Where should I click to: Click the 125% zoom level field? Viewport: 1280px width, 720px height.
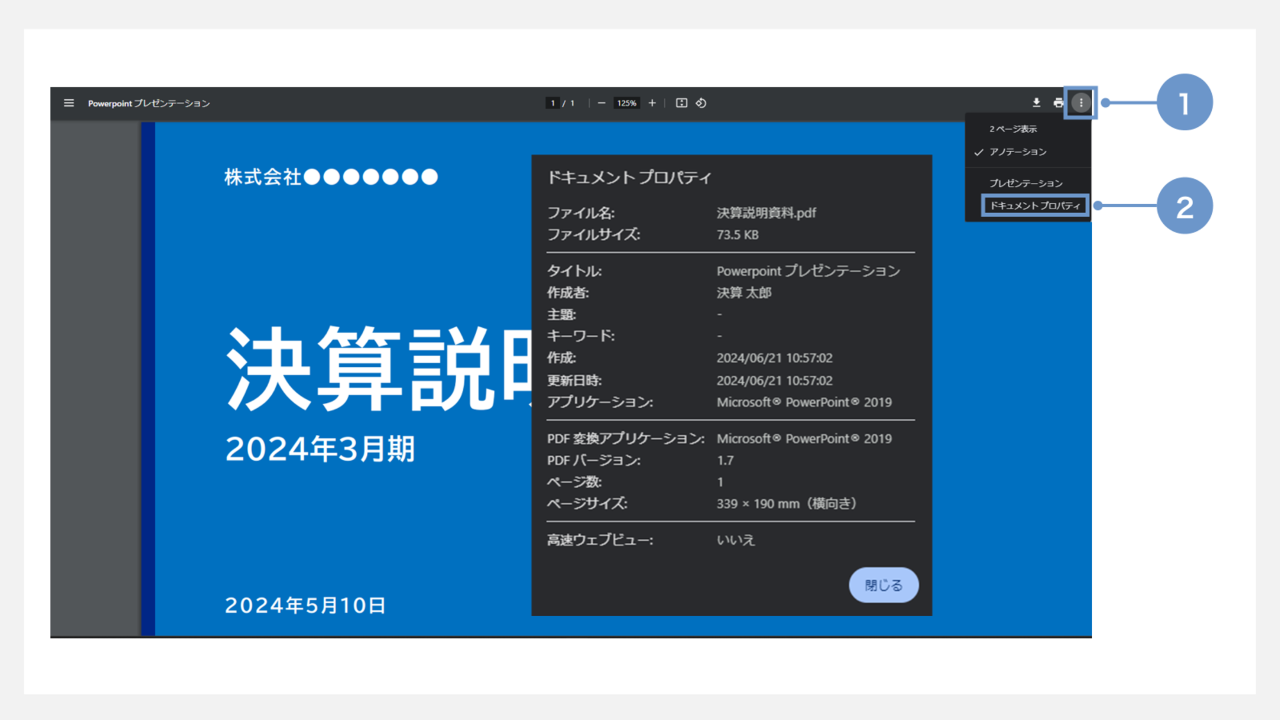tap(627, 103)
